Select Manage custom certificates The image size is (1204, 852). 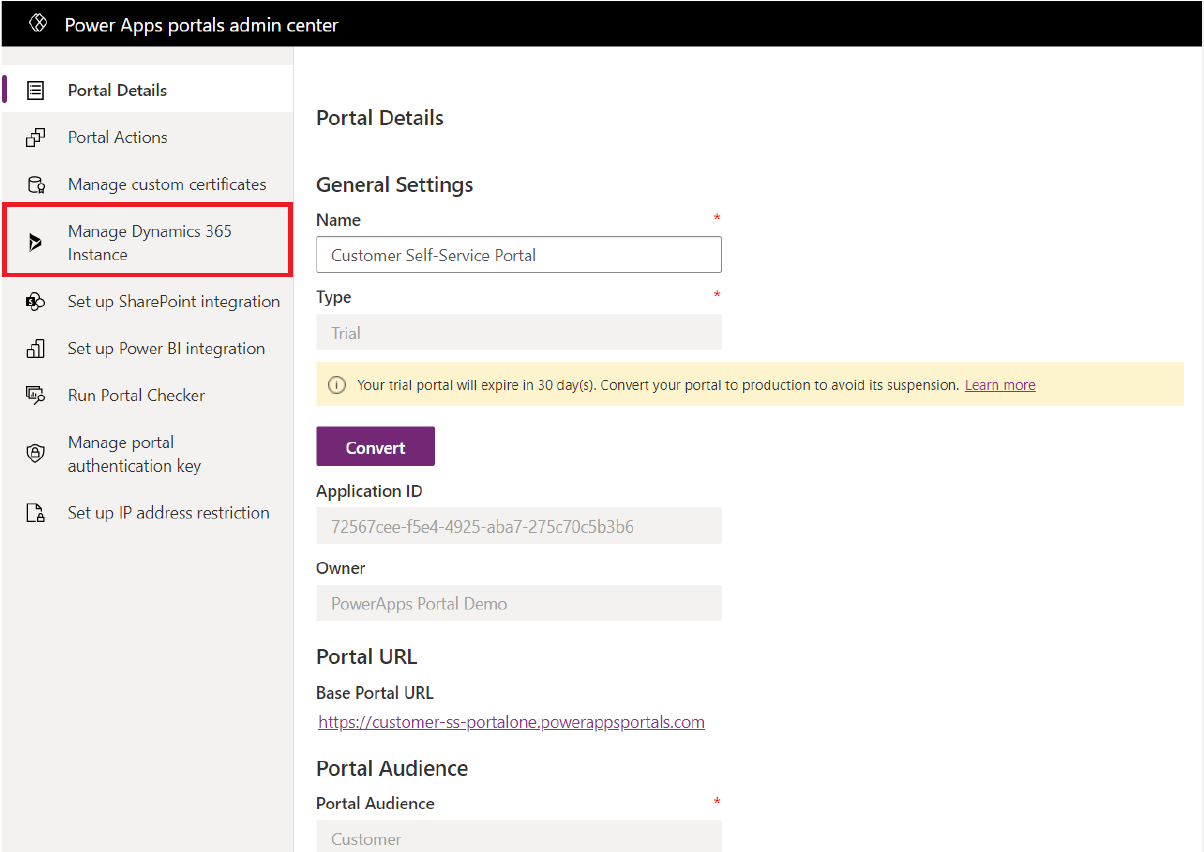(148, 184)
